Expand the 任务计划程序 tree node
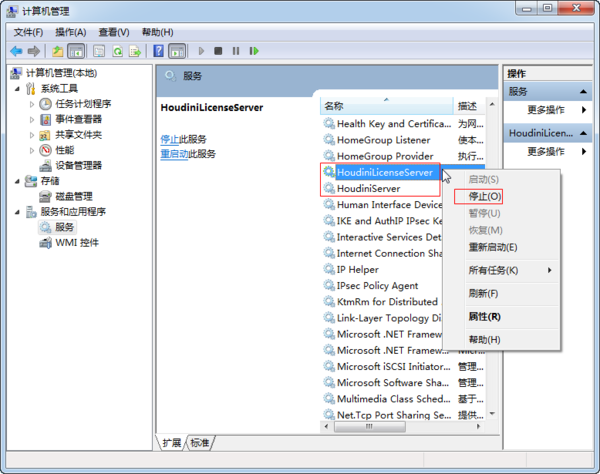Screen dimensions: 600x474 pyautogui.click(x=32, y=104)
